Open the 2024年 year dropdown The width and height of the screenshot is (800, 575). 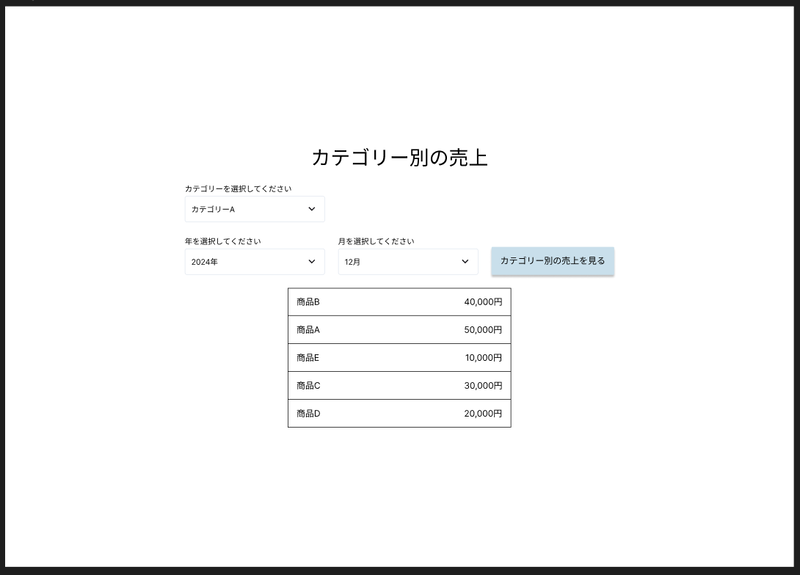(255, 262)
